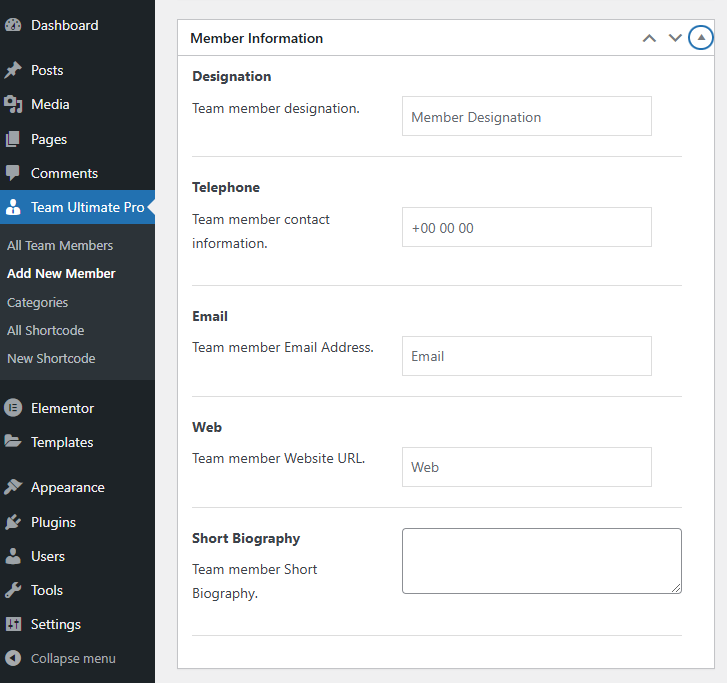Go to New Shortcode page
The image size is (727, 683).
click(x=51, y=358)
